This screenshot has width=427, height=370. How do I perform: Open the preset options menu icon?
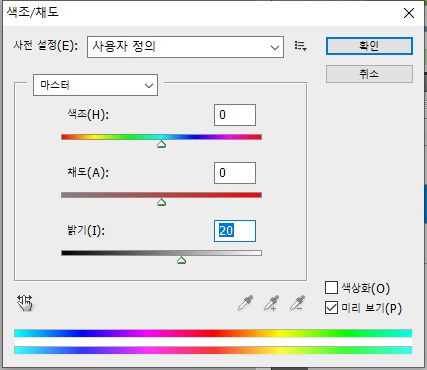301,46
